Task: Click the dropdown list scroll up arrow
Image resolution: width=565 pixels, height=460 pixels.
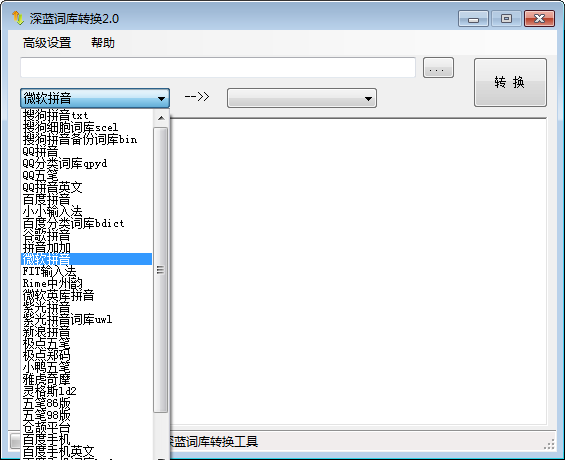Action: (161, 118)
